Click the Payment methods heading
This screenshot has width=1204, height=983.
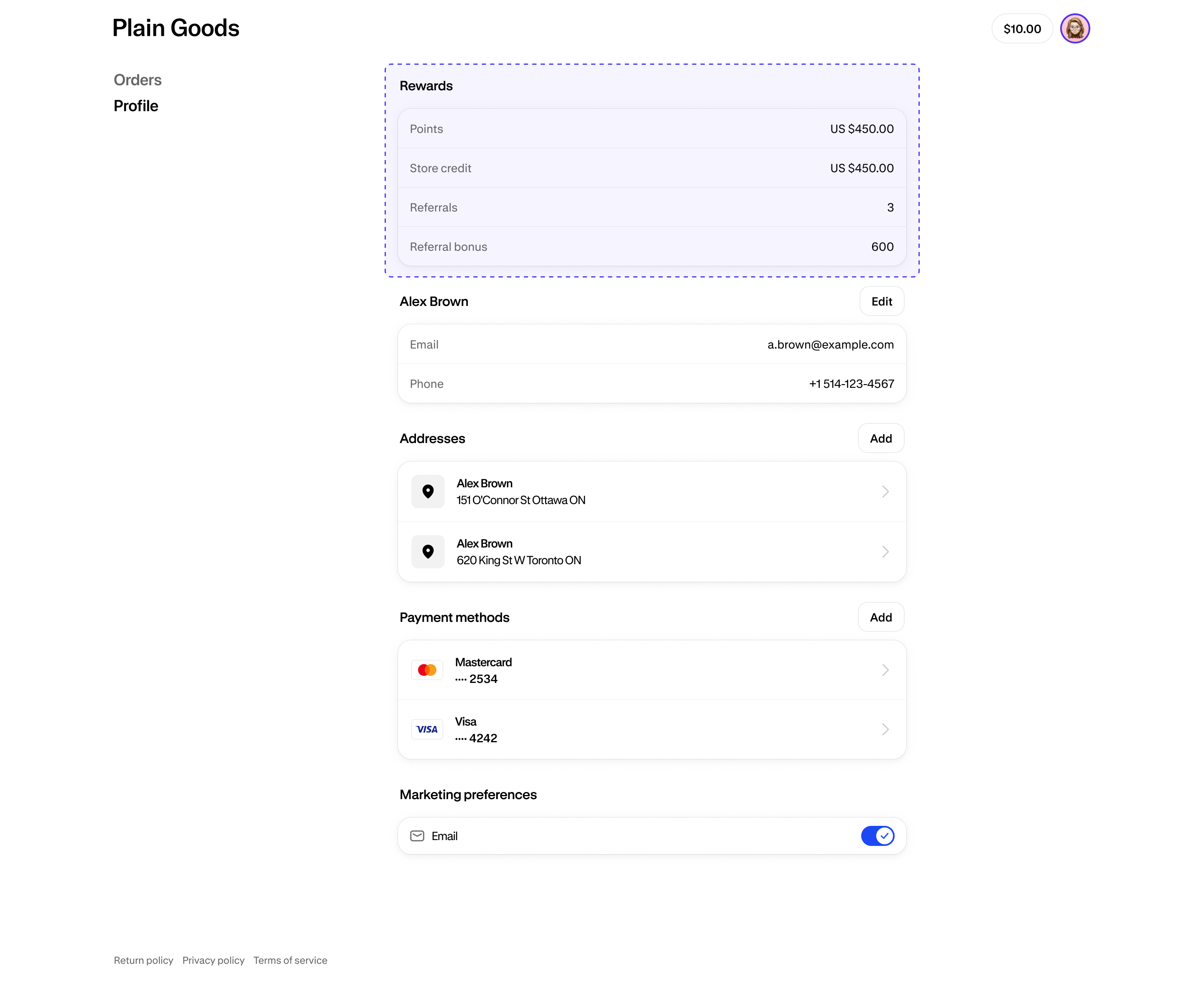coord(454,617)
